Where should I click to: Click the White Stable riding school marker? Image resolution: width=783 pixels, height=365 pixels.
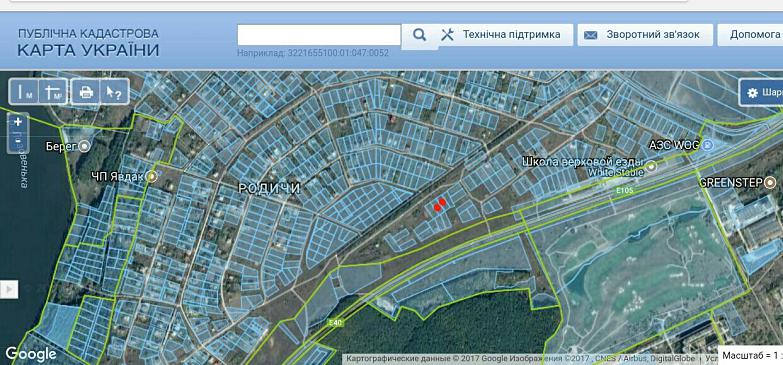pos(651,167)
